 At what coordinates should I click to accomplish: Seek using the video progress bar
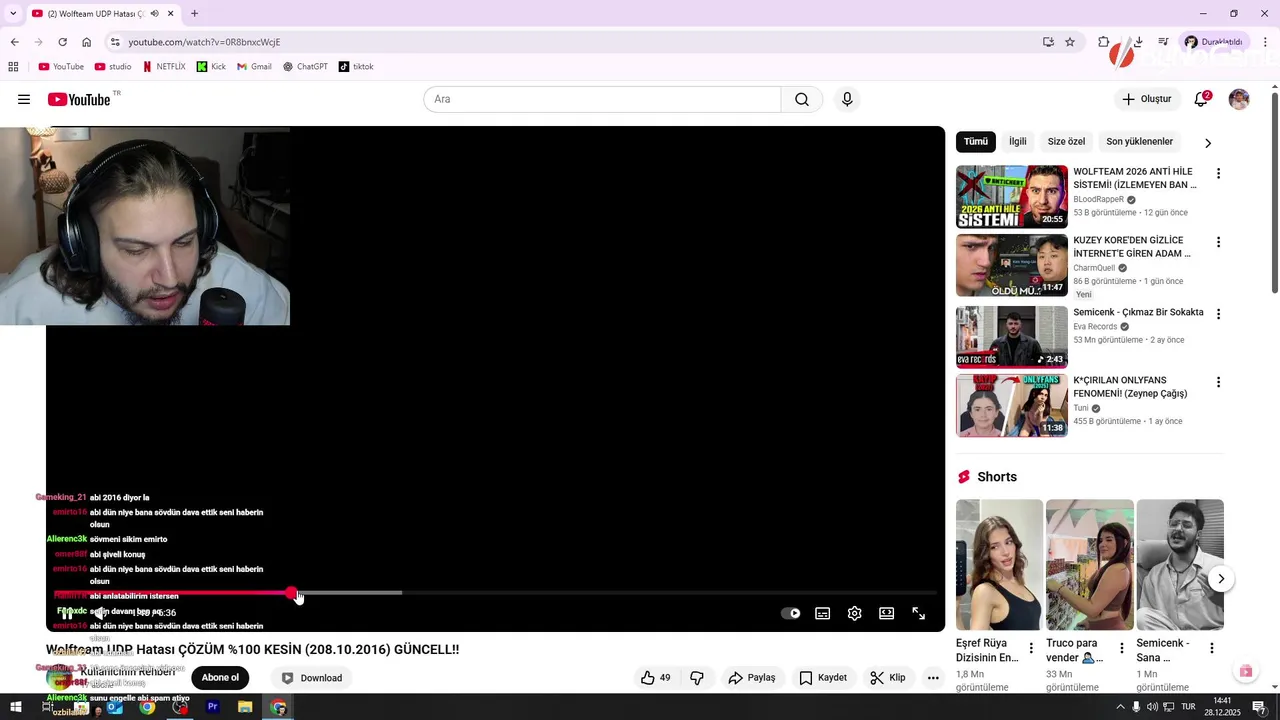pyautogui.click(x=495, y=593)
